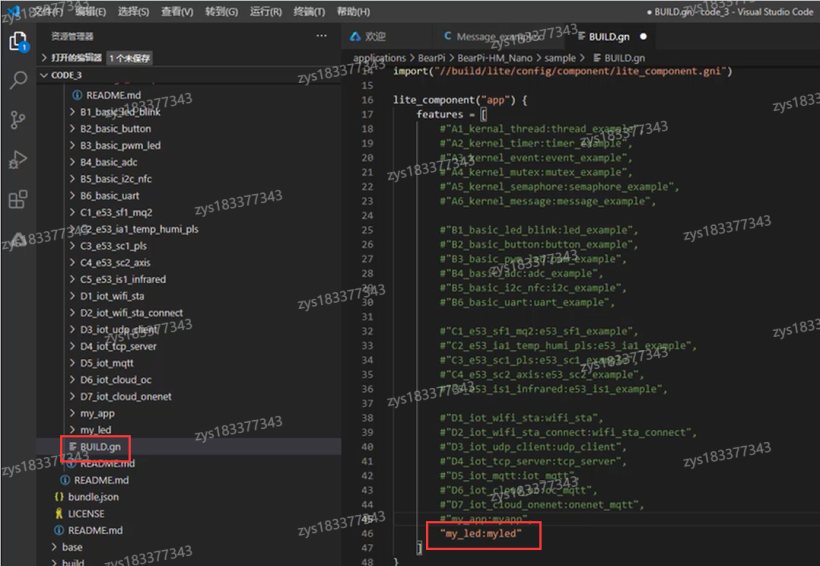
Task: Expand the my_led folder
Action: pos(95,430)
